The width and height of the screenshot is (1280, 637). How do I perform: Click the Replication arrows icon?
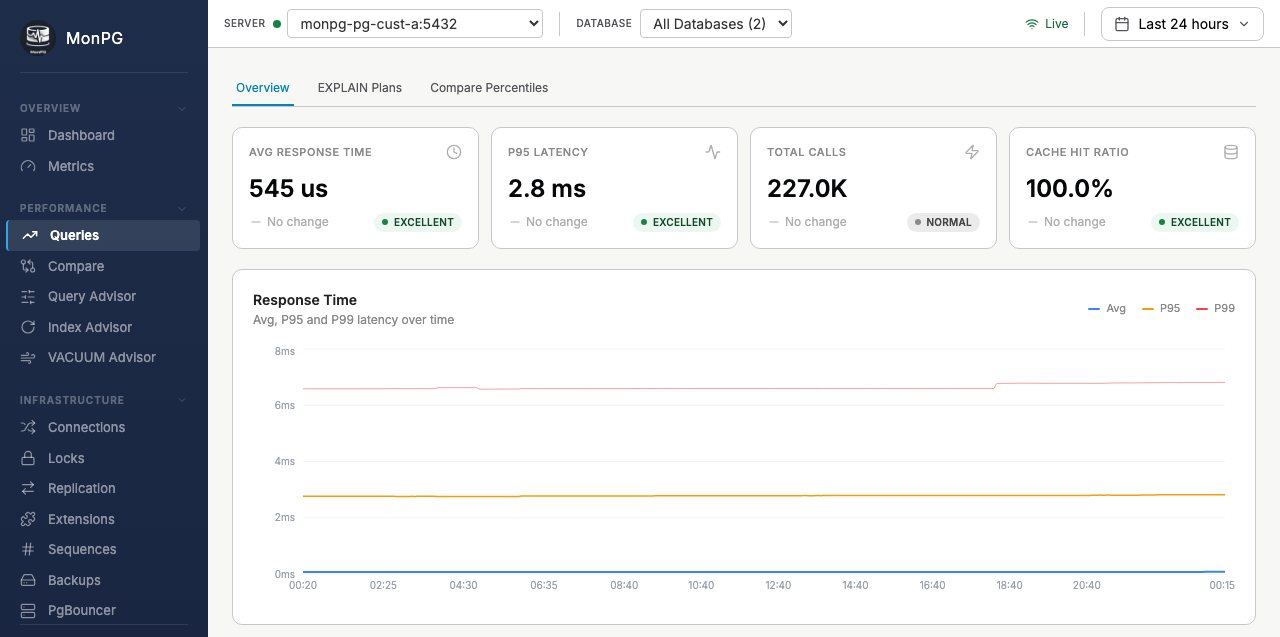click(28, 488)
